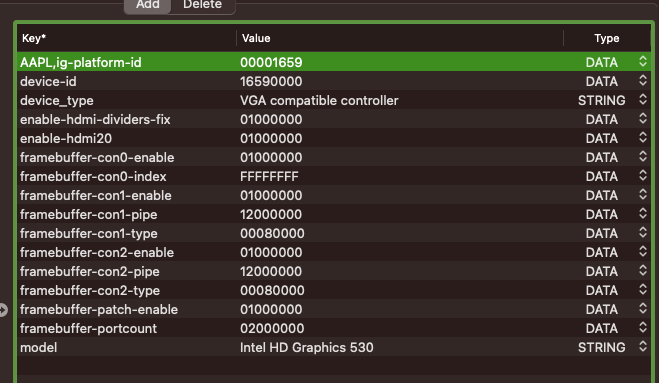Click value 12000000 in framebuffer-con2-pipe row
The width and height of the screenshot is (659, 383).
coord(271,272)
